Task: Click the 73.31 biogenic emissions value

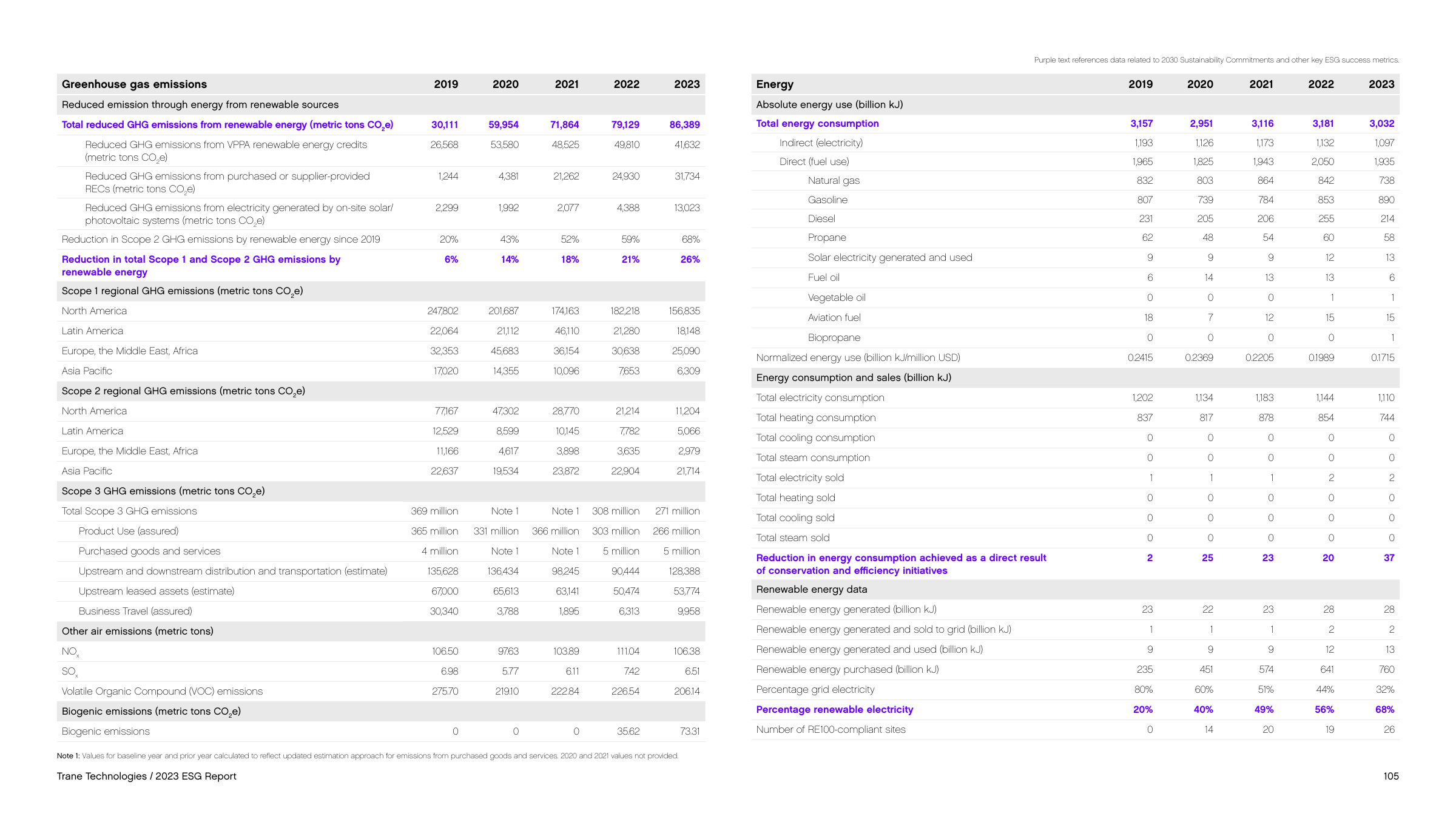Action: [x=690, y=731]
